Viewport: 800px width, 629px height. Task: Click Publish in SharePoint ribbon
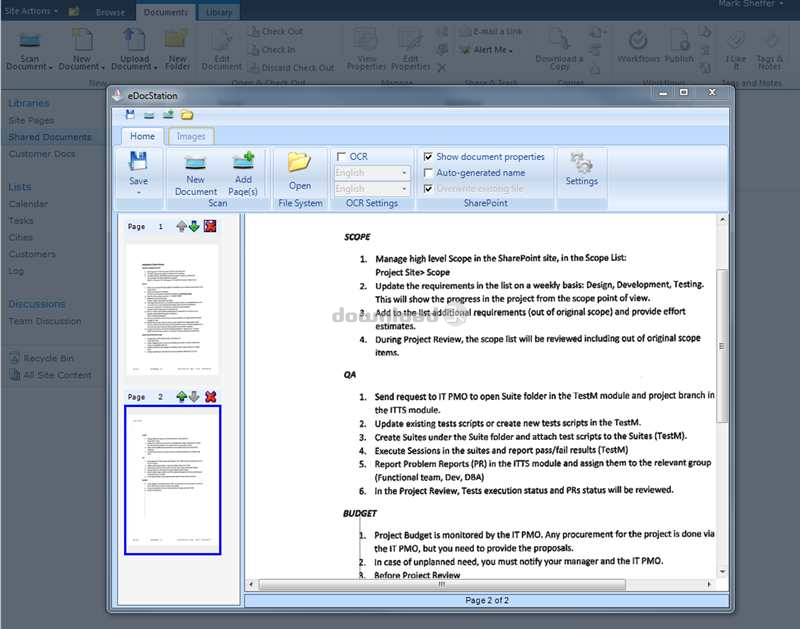[x=679, y=47]
